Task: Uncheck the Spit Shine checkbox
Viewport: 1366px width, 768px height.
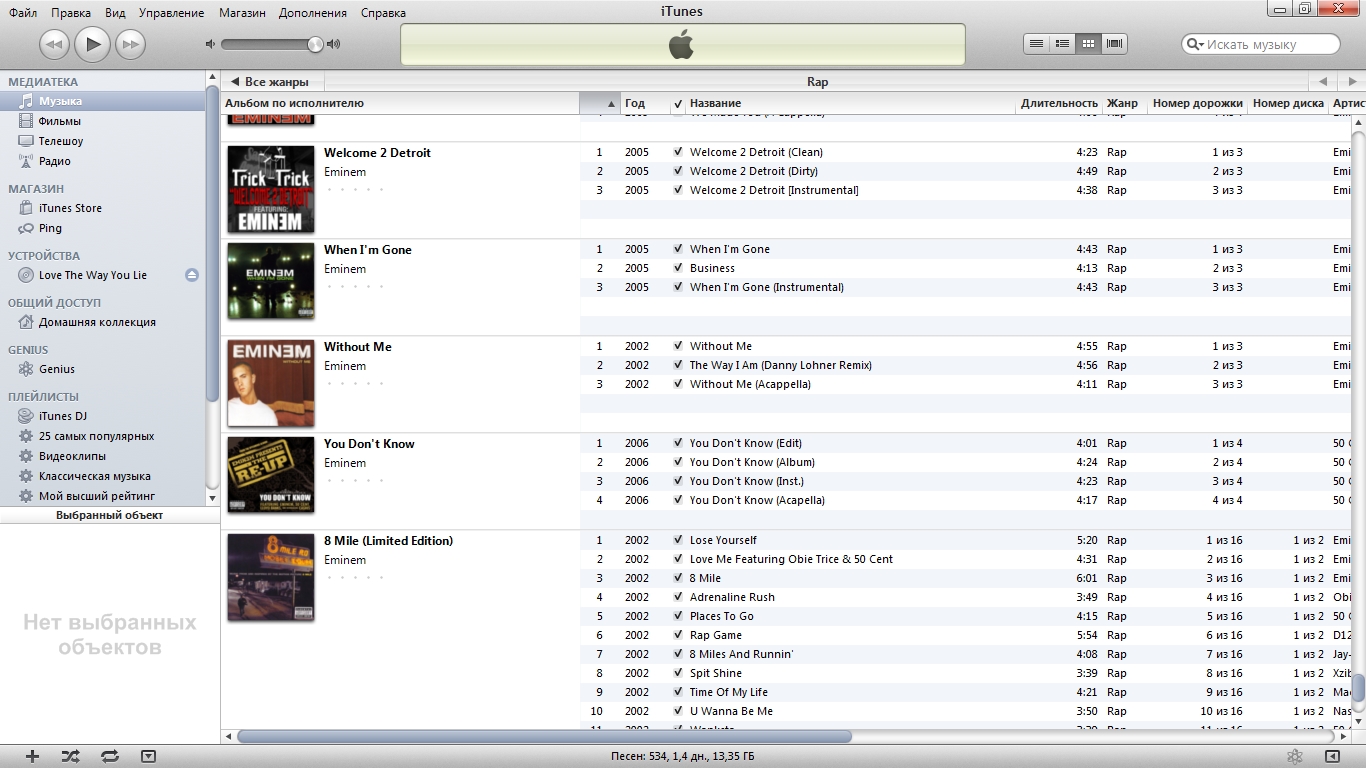Action: pyautogui.click(x=678, y=673)
